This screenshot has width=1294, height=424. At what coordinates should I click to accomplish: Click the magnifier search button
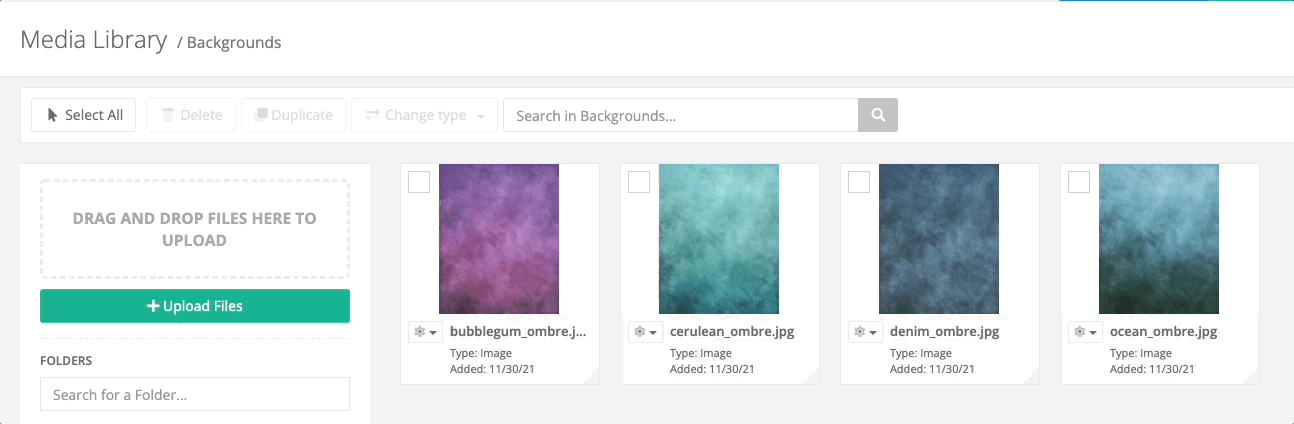[x=878, y=115]
